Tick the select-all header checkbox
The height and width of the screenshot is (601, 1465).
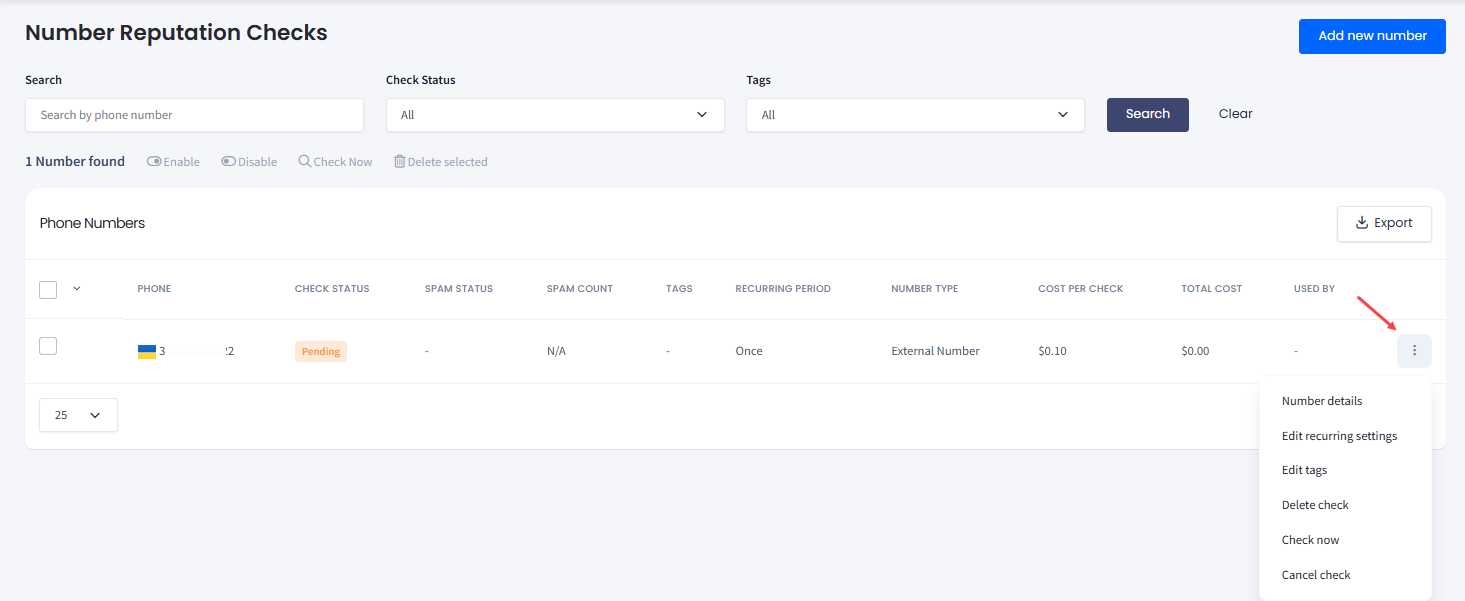(48, 289)
